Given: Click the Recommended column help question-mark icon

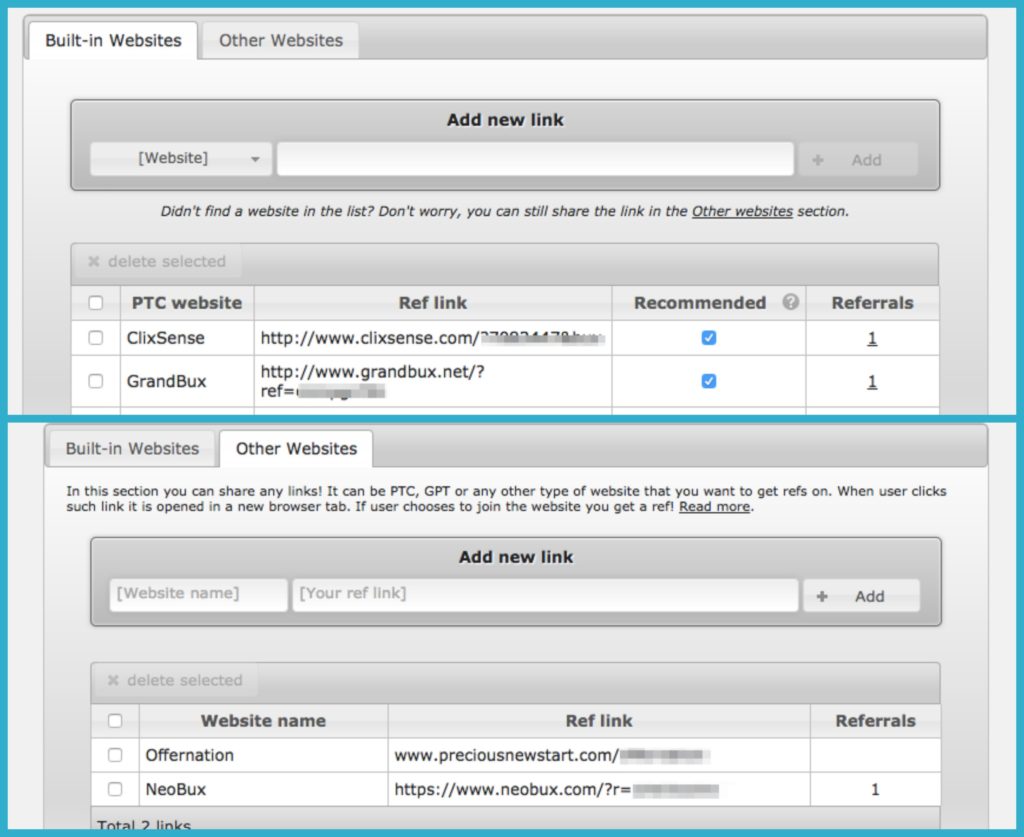Looking at the screenshot, I should coord(790,302).
